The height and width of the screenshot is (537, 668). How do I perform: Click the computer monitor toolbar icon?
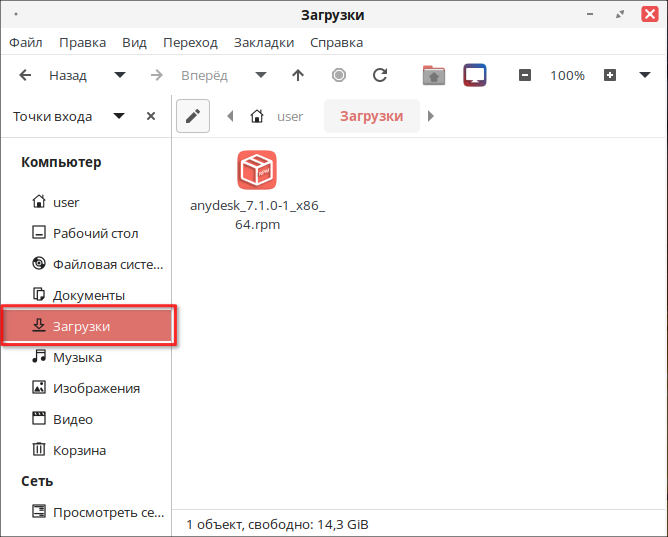pyautogui.click(x=475, y=75)
